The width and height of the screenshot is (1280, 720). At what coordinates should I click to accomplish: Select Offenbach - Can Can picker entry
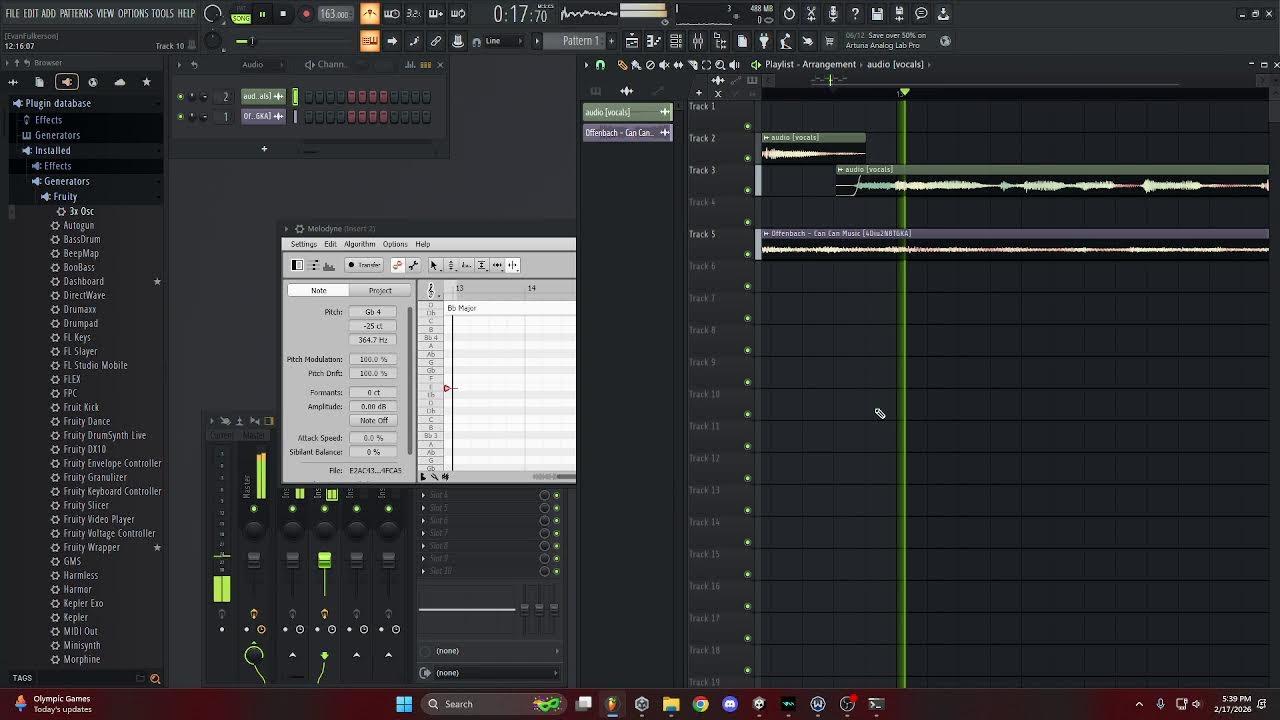point(627,132)
